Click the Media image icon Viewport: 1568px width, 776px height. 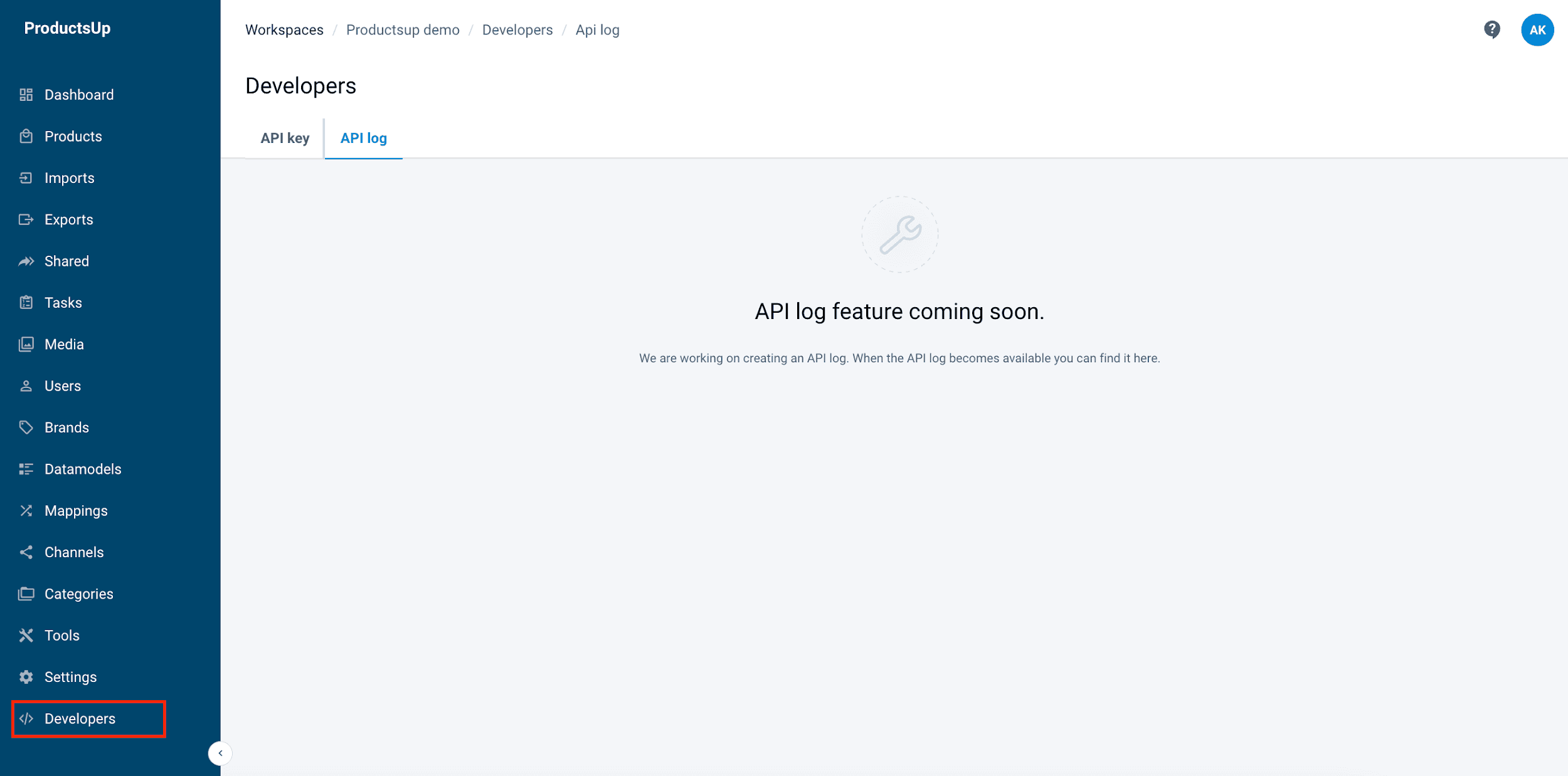tap(26, 344)
